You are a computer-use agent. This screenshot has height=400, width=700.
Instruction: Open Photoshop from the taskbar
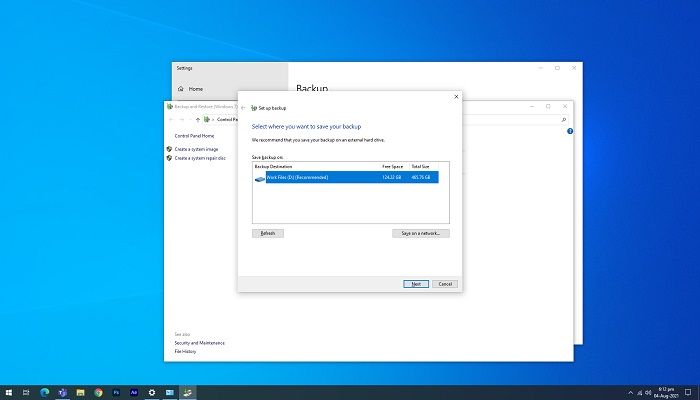[115, 392]
